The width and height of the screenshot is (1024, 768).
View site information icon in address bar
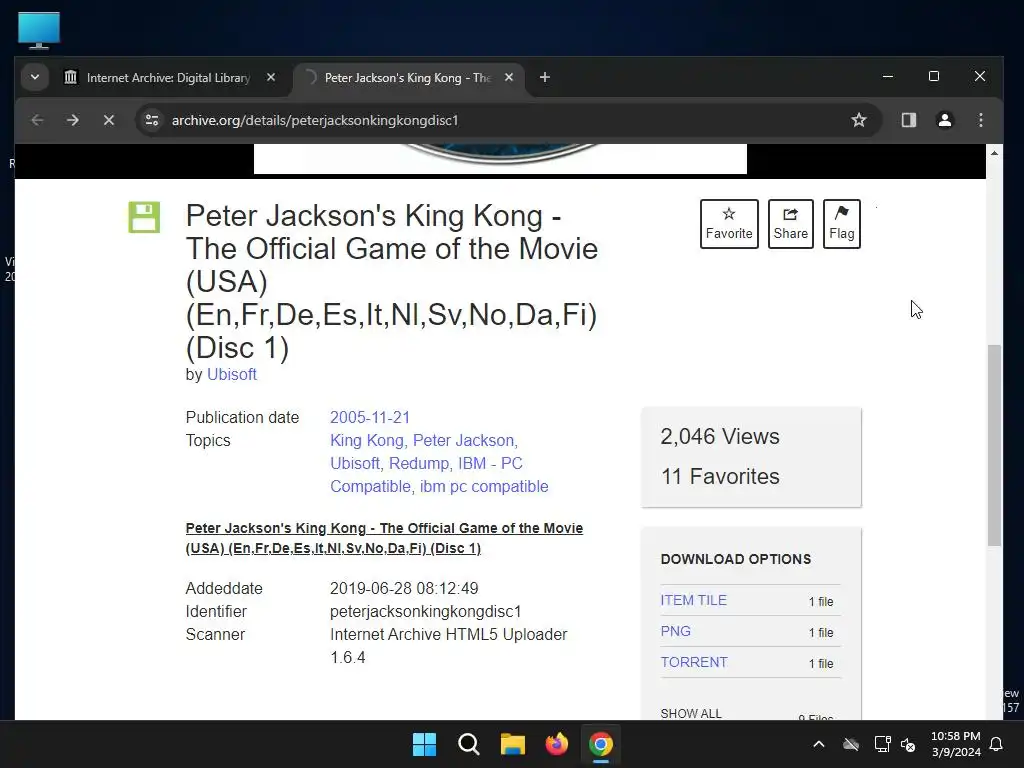pos(152,120)
